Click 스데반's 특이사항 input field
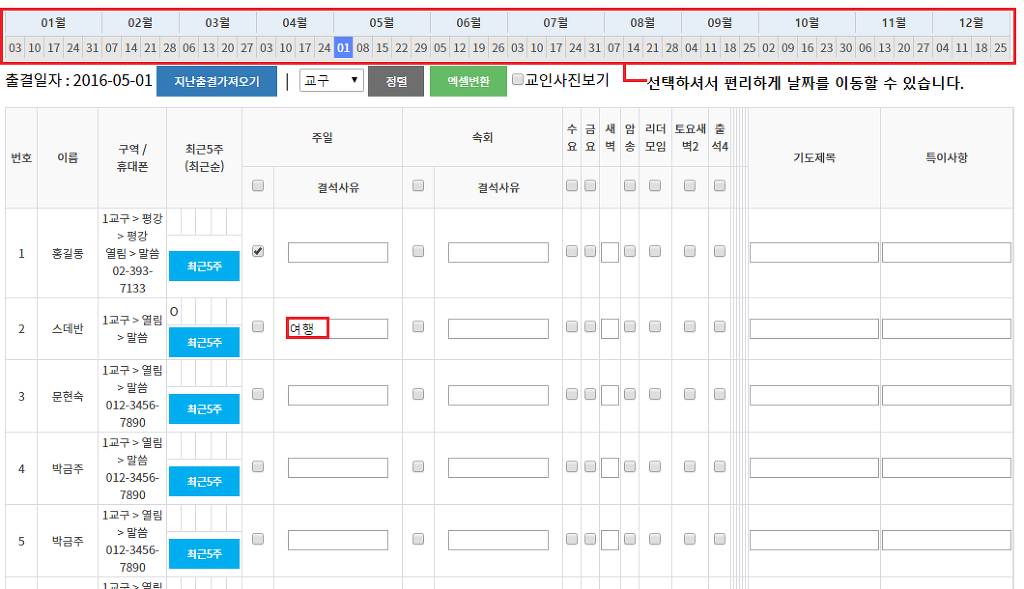The height and width of the screenshot is (589, 1024). coord(946,328)
